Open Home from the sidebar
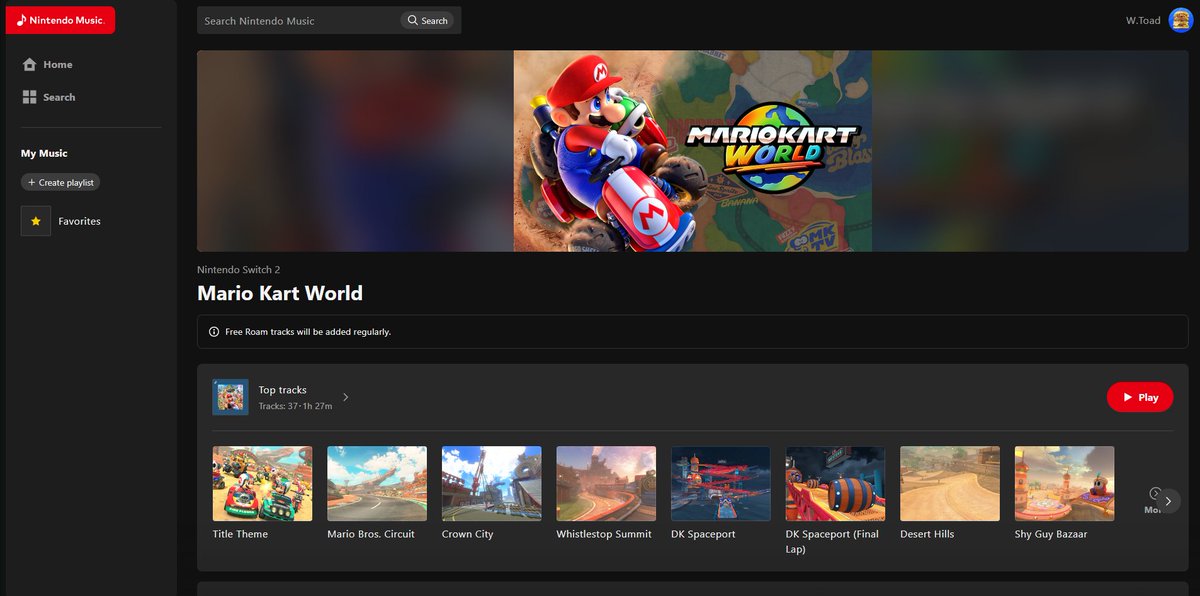This screenshot has width=1200, height=596. coord(47,64)
